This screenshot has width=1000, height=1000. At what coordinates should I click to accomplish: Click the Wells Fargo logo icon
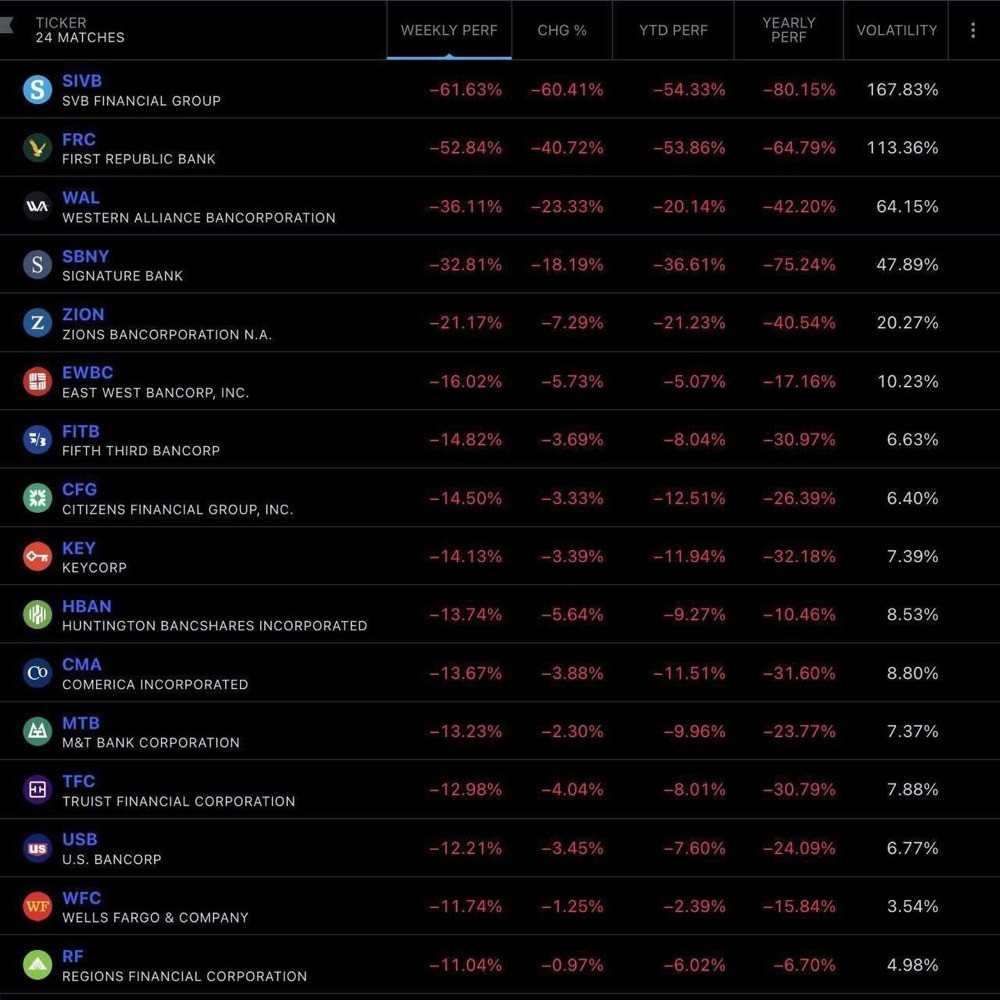[38, 906]
